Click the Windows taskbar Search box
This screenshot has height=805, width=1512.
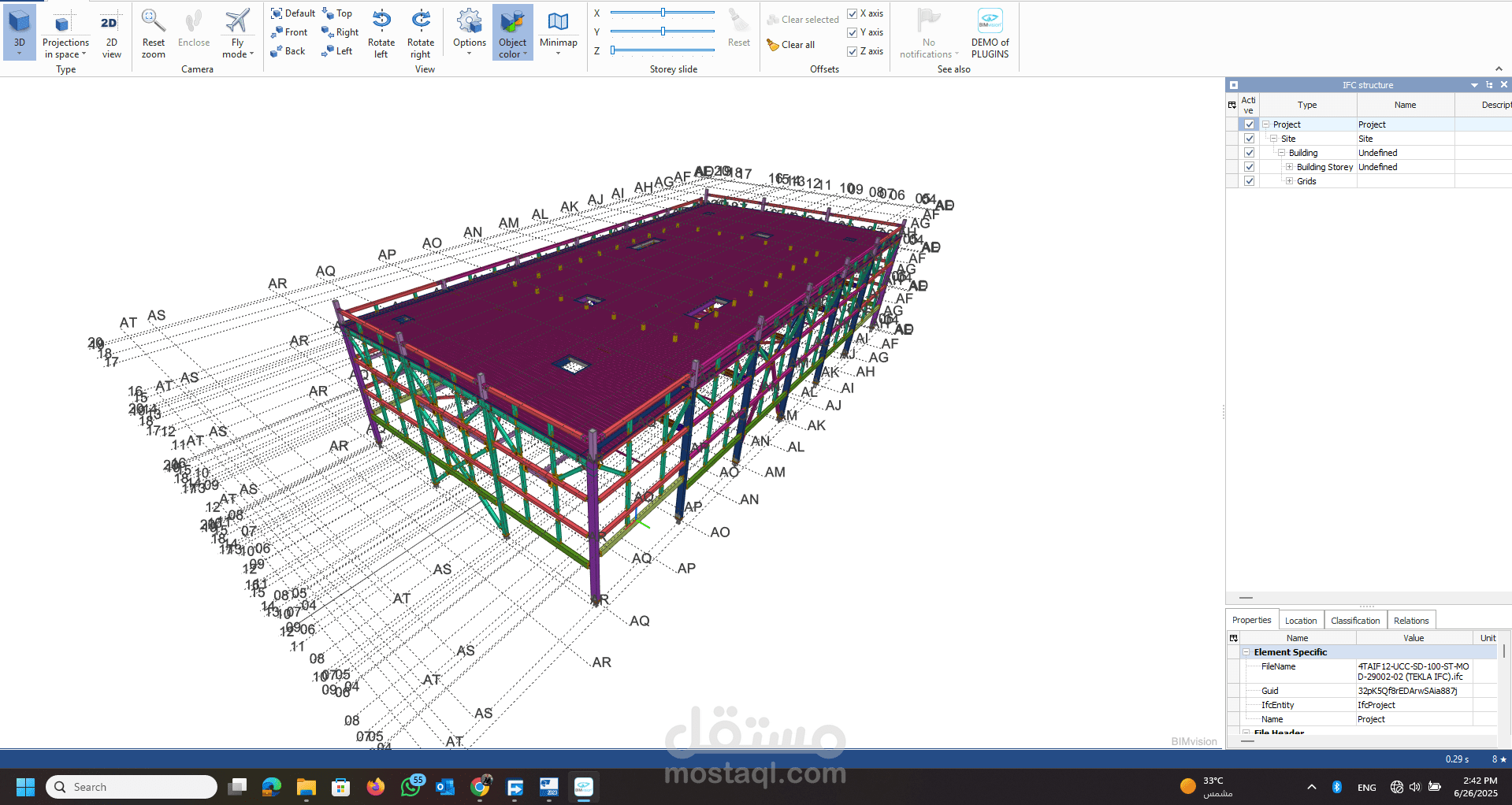point(132,787)
